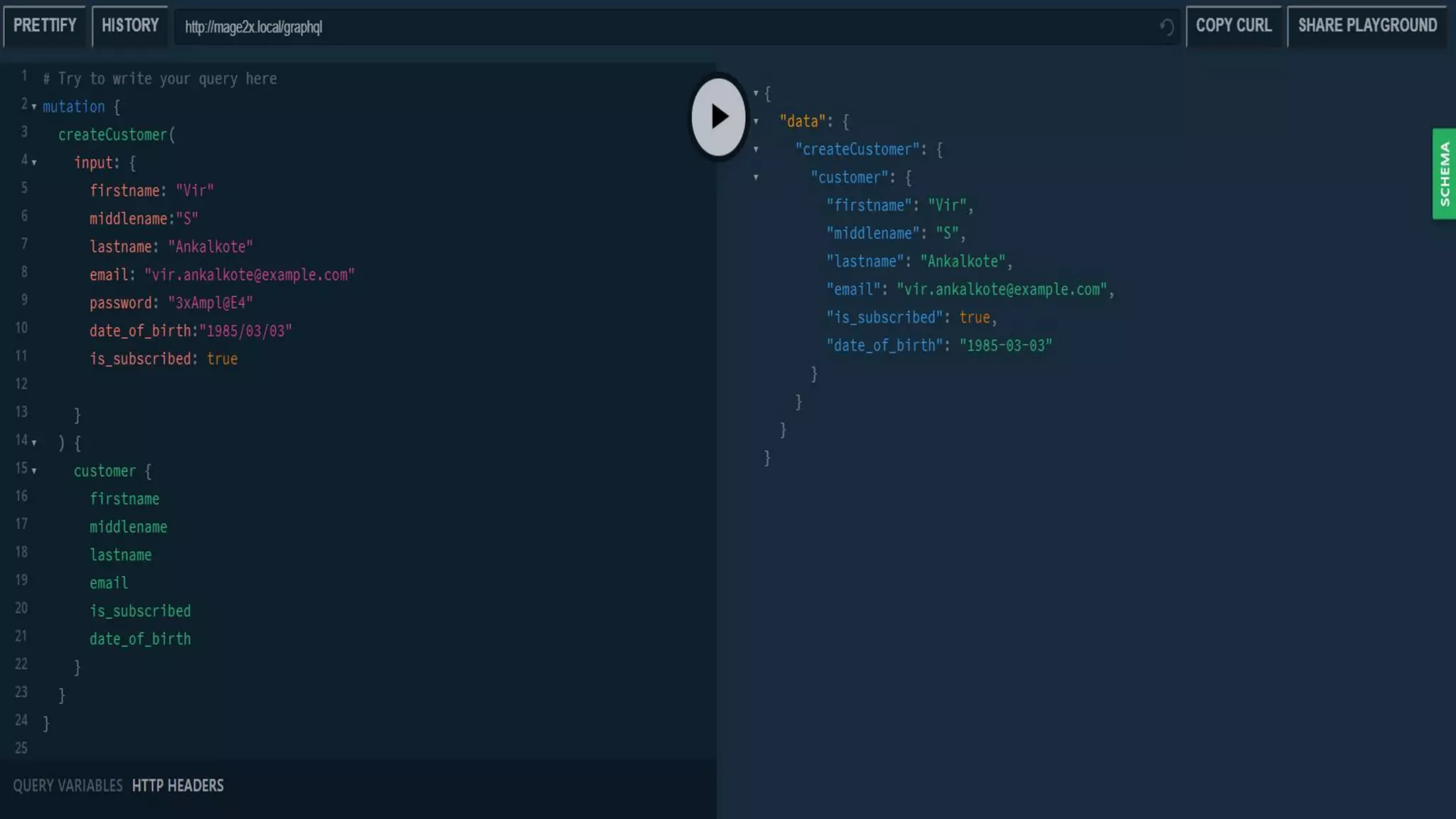Click COPY CURL button
This screenshot has width=1456, height=819.
1233,26
